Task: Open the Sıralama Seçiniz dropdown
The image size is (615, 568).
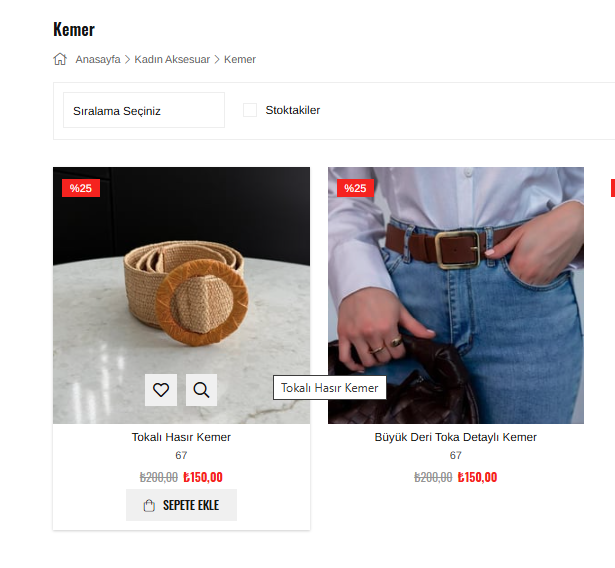Action: pyautogui.click(x=144, y=110)
